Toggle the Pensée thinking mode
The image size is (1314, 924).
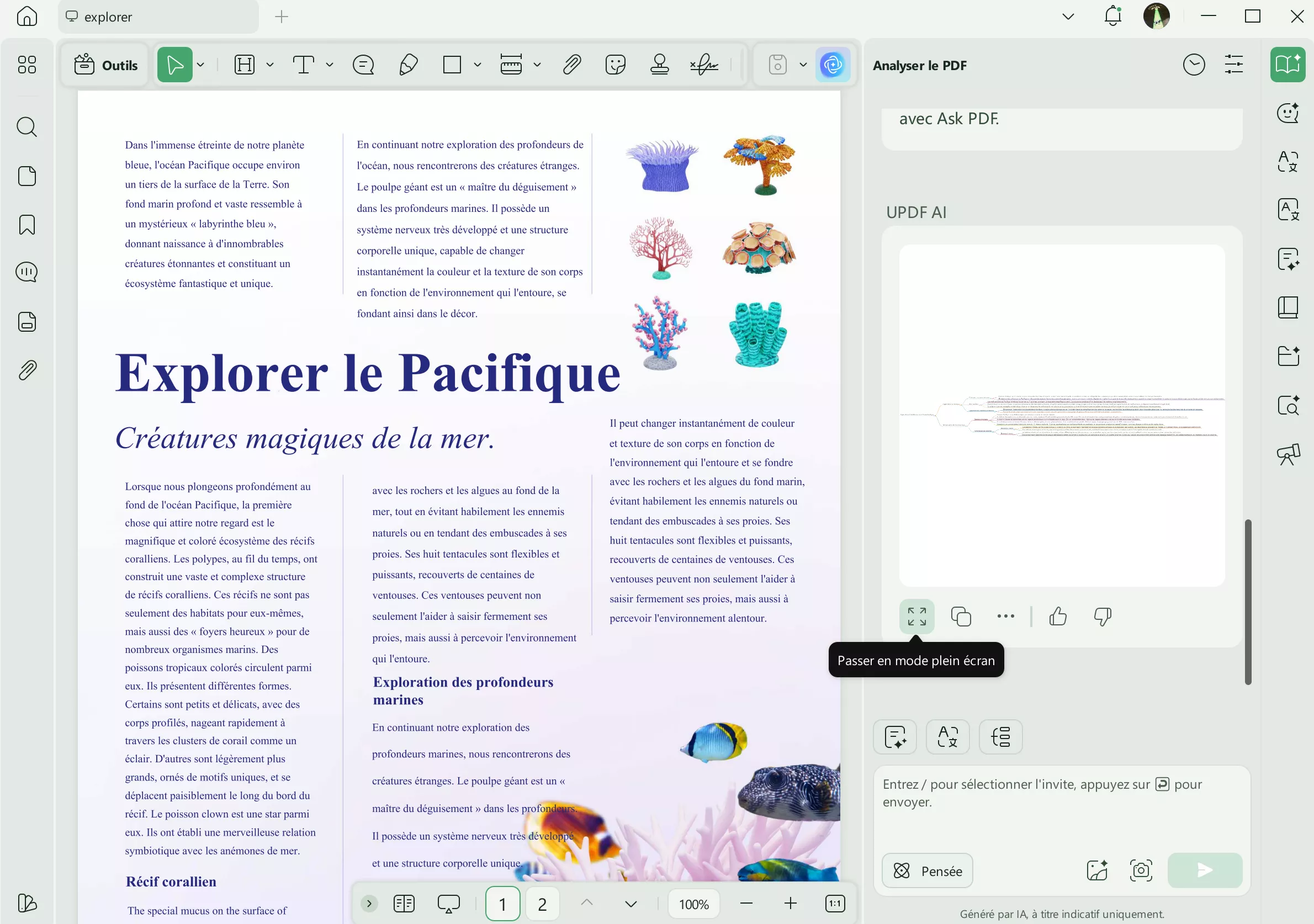(x=927, y=870)
